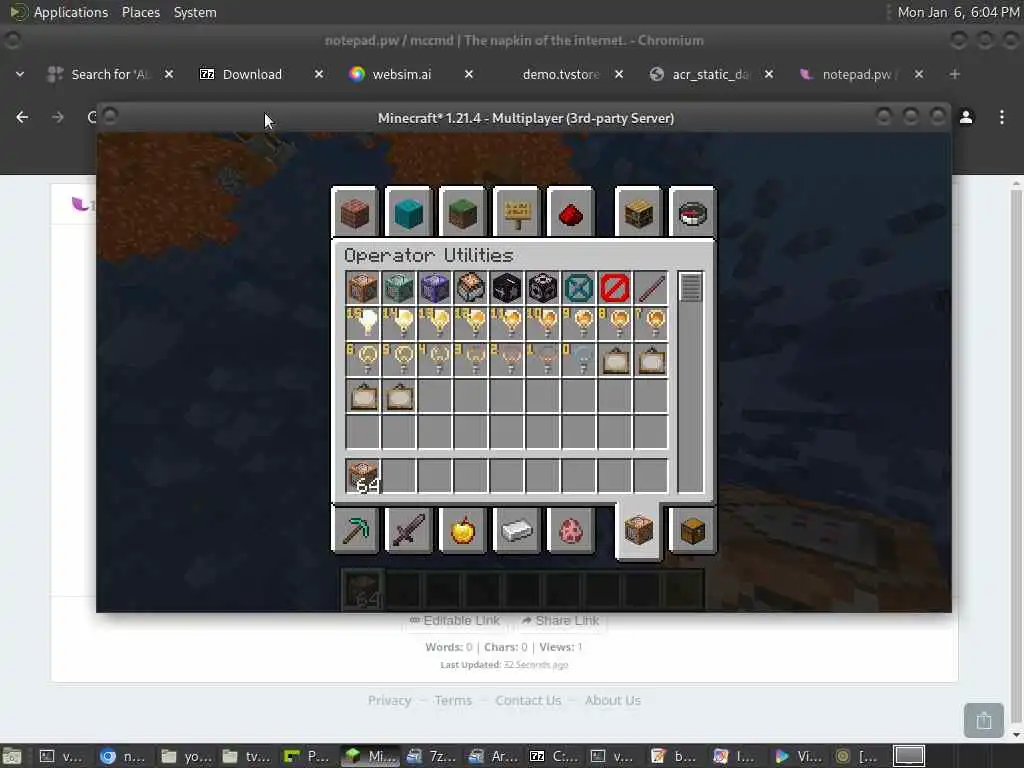This screenshot has width=1024, height=768.
Task: Pick the Light block level 12
Action: point(470,324)
